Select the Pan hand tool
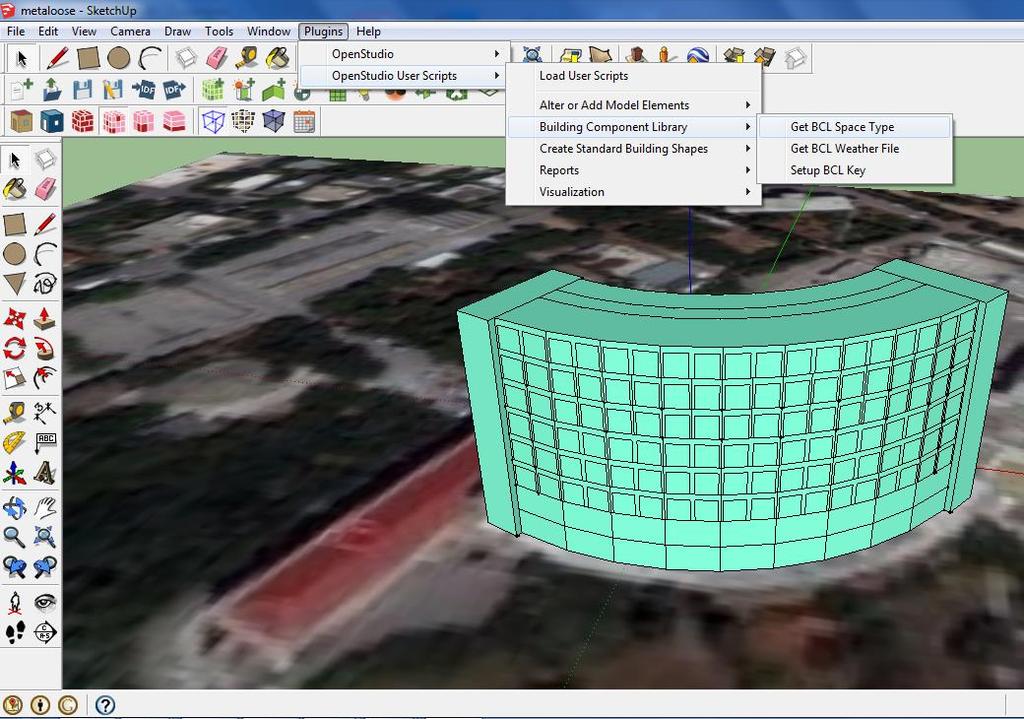Image resolution: width=1024 pixels, height=719 pixels. tap(45, 507)
